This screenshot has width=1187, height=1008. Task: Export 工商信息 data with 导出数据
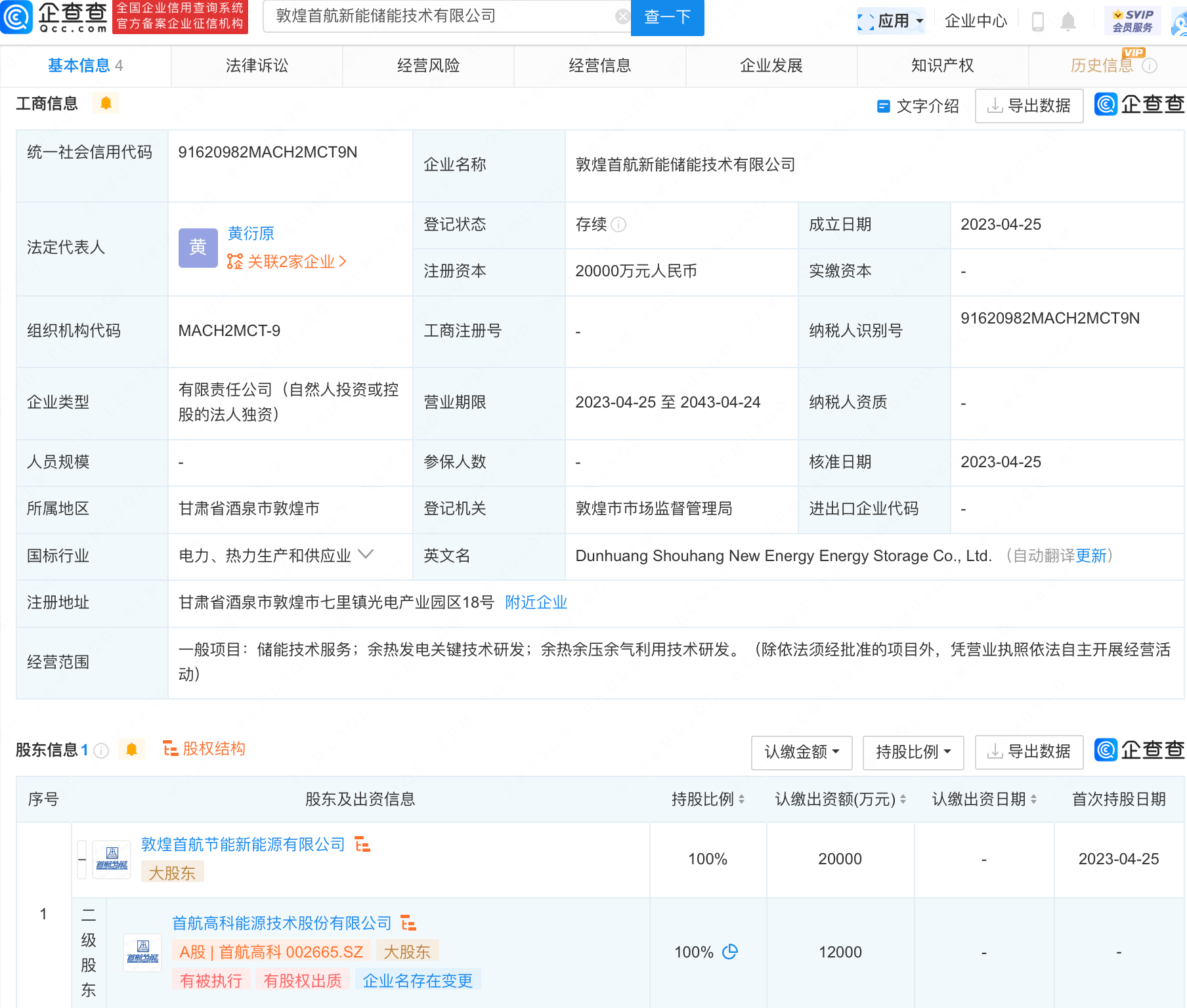click(1029, 106)
